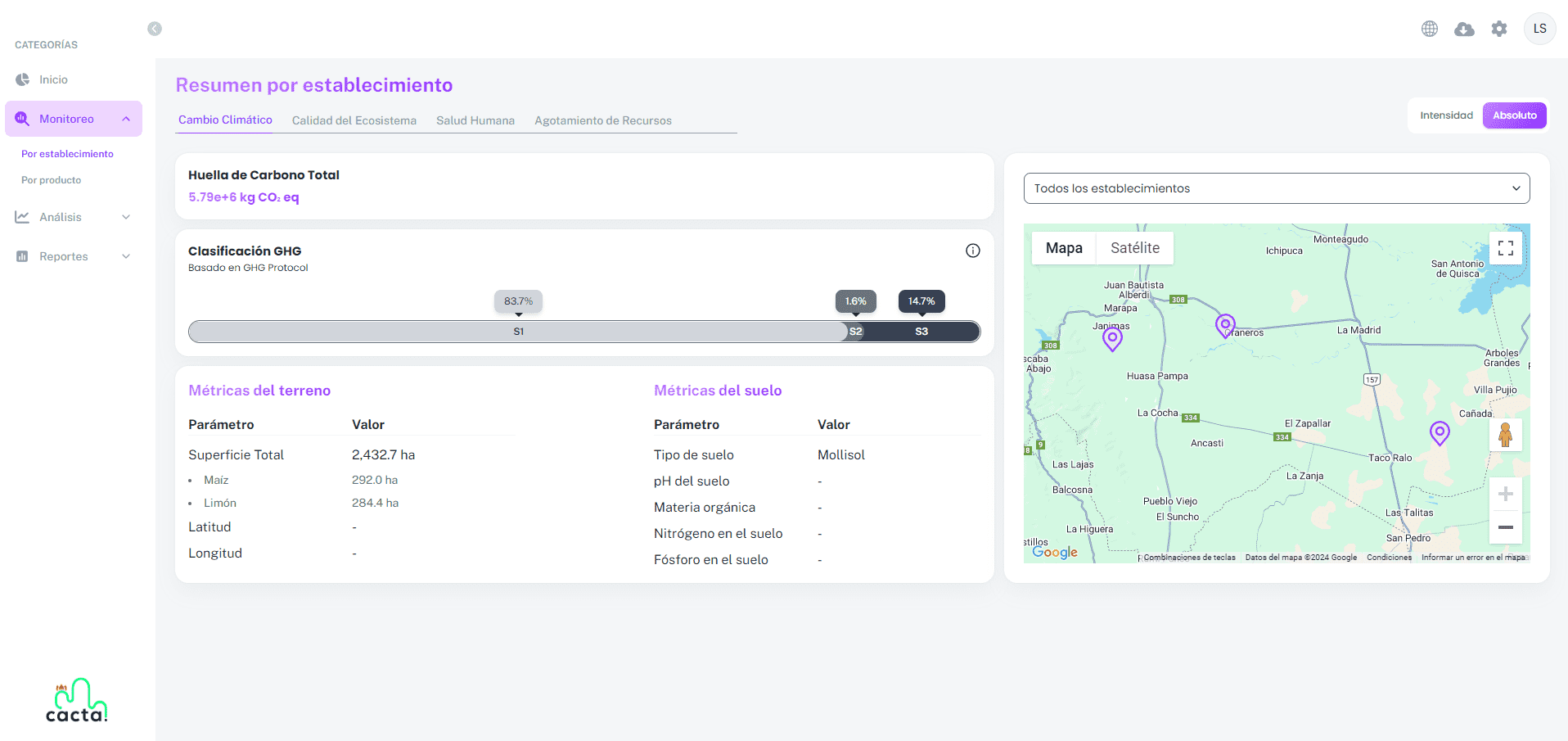The image size is (1568, 741).
Task: Click the 284.4 ha value
Action: click(x=375, y=503)
